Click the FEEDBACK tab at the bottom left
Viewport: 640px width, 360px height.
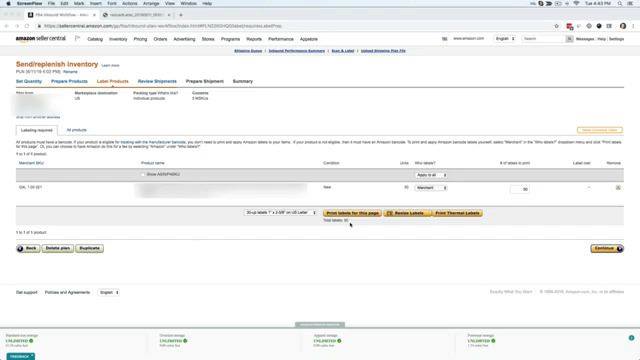click(x=20, y=356)
